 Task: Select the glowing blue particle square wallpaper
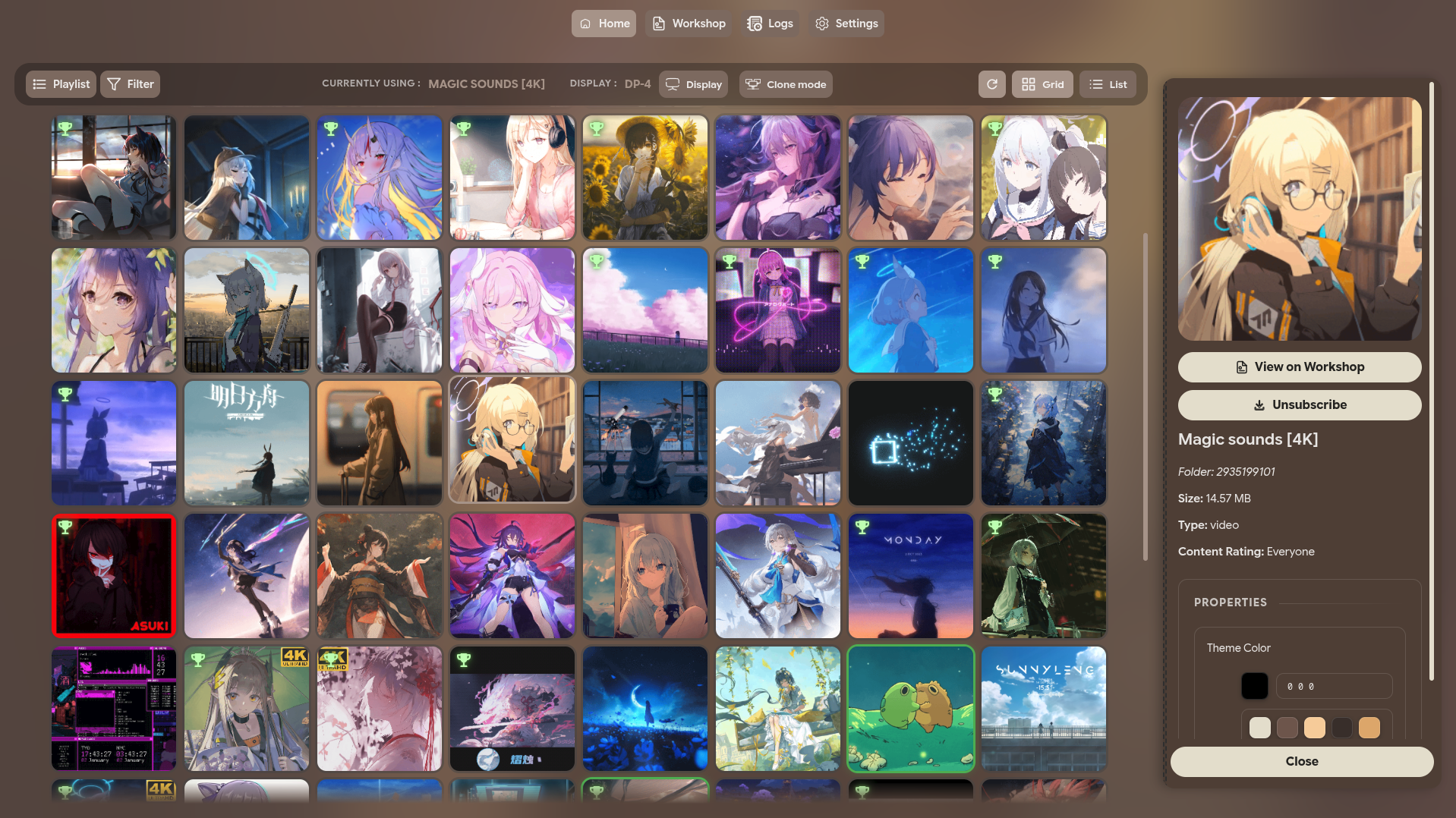[911, 443]
